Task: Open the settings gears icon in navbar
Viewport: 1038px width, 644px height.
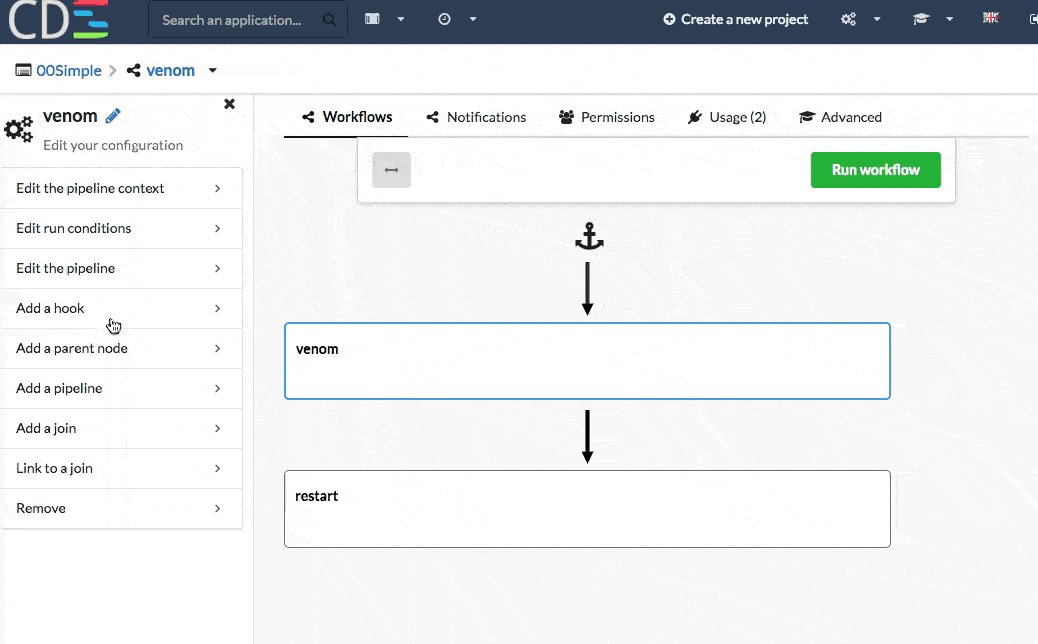Action: (848, 19)
